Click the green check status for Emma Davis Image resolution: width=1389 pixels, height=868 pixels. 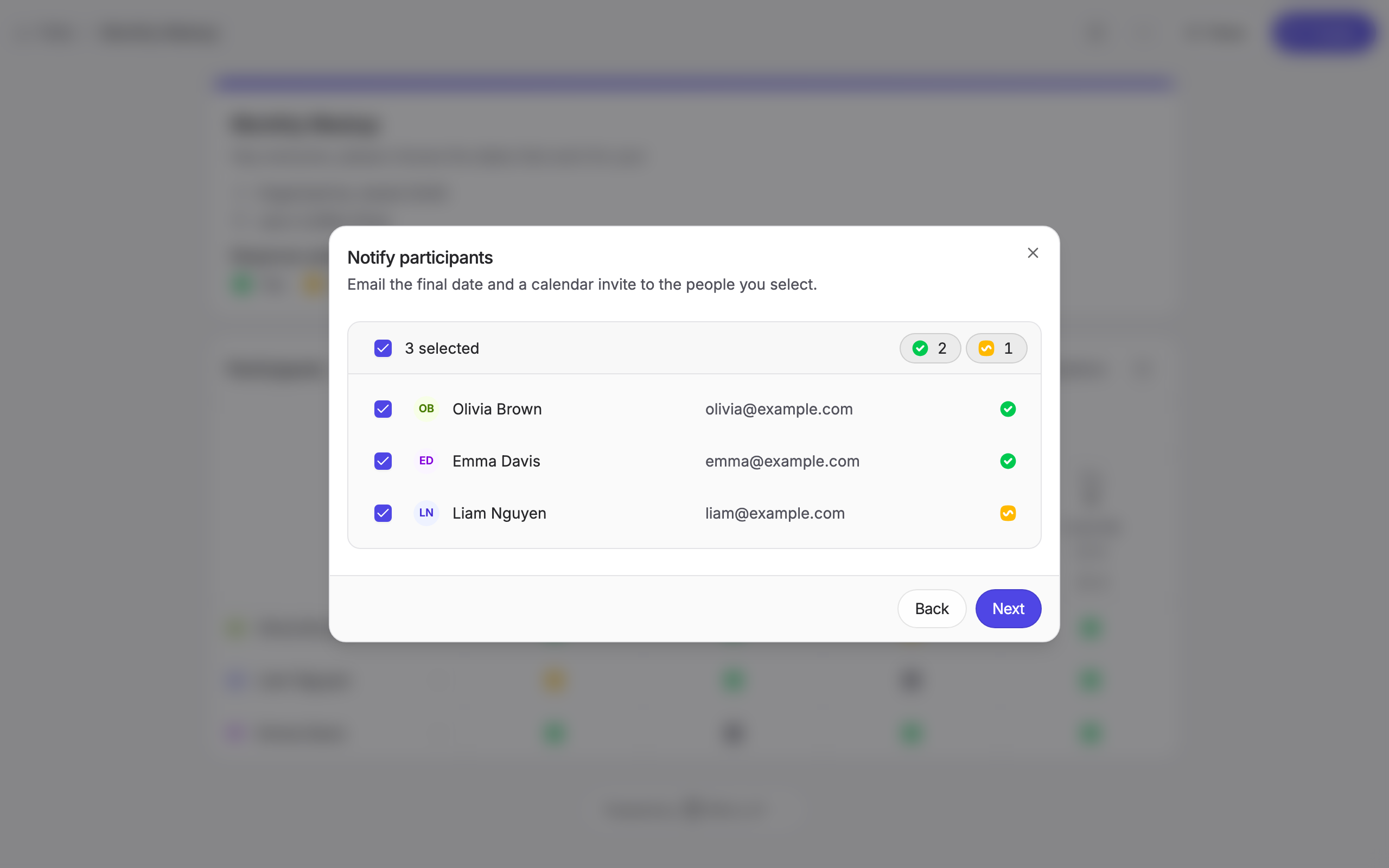(x=1008, y=461)
